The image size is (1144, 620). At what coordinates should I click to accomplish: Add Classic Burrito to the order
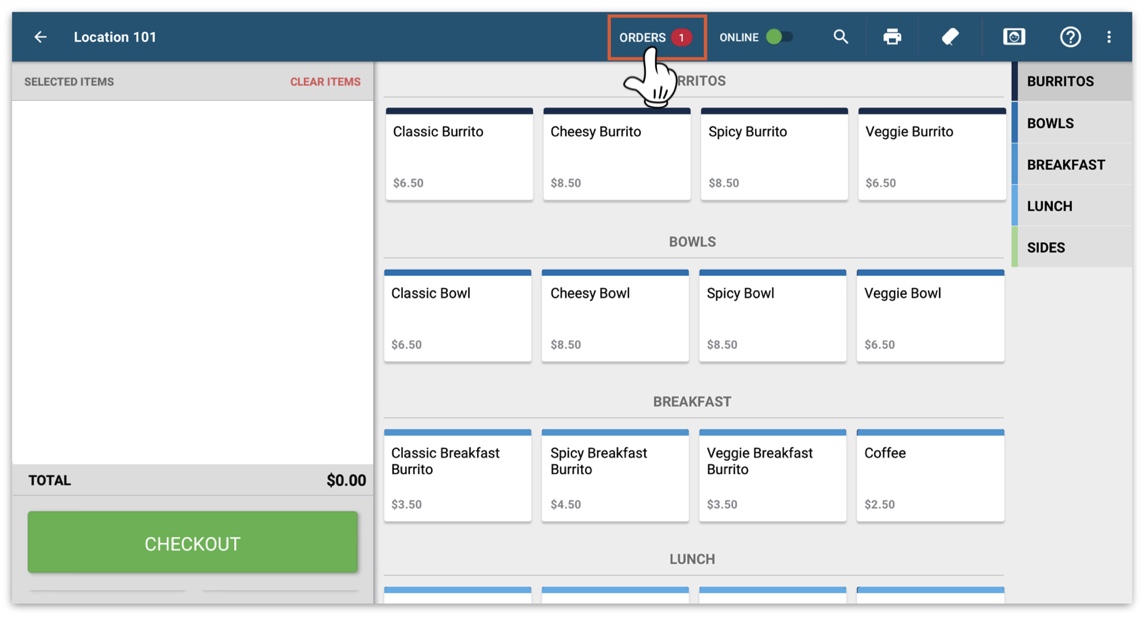tap(459, 154)
